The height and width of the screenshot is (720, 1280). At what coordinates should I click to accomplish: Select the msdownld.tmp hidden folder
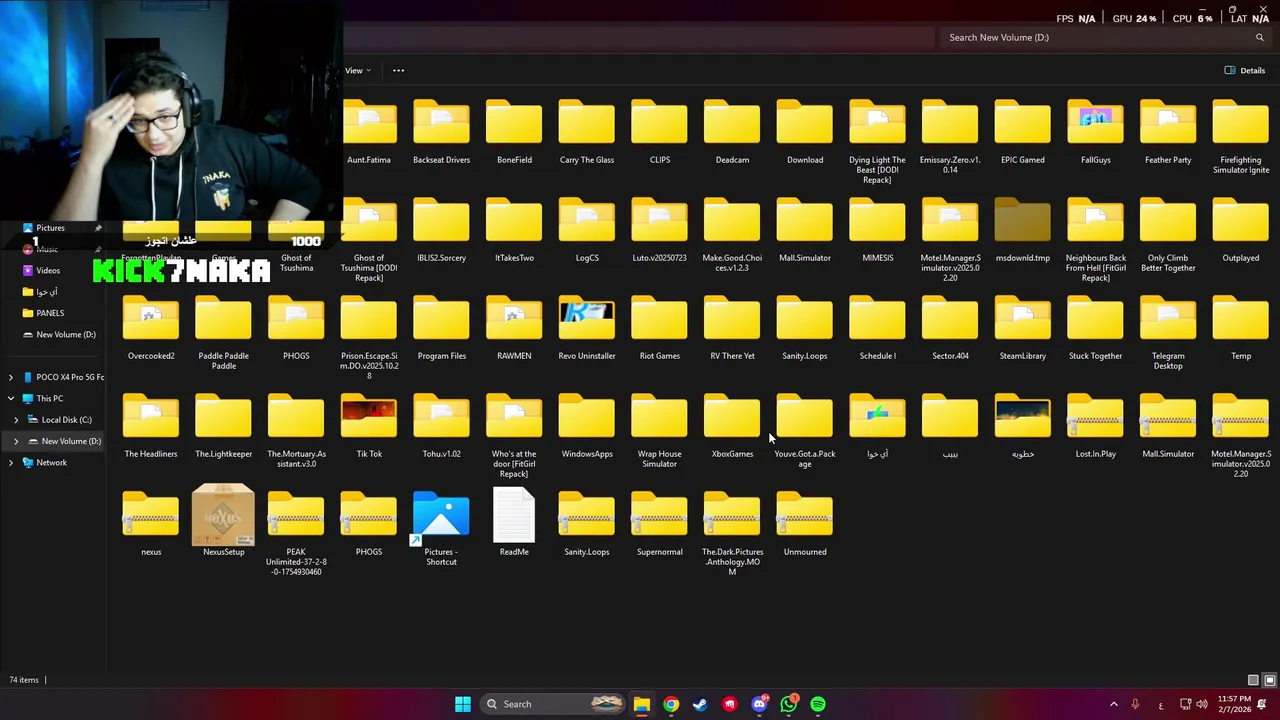click(1023, 230)
